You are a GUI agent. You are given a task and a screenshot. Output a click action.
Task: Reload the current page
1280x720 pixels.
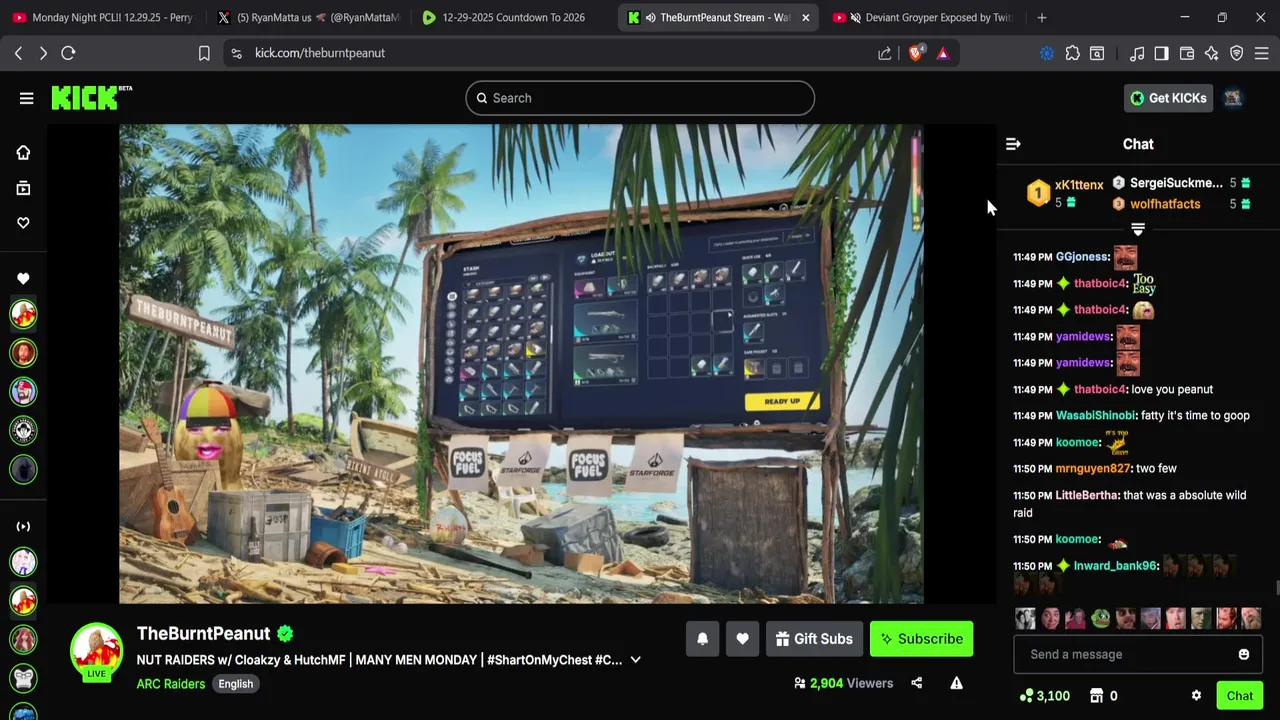coord(68,53)
